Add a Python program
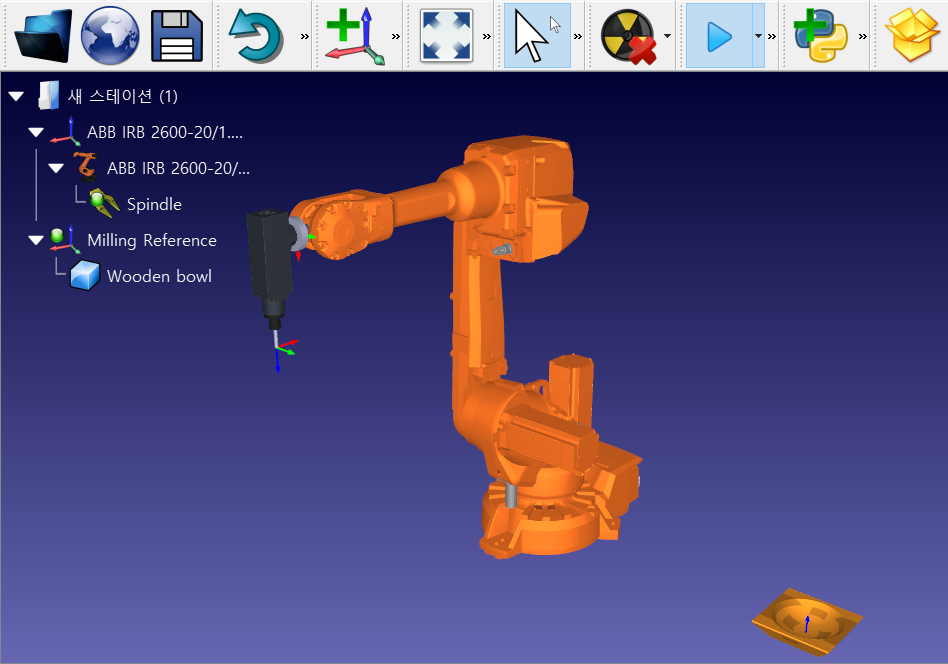 (820, 36)
